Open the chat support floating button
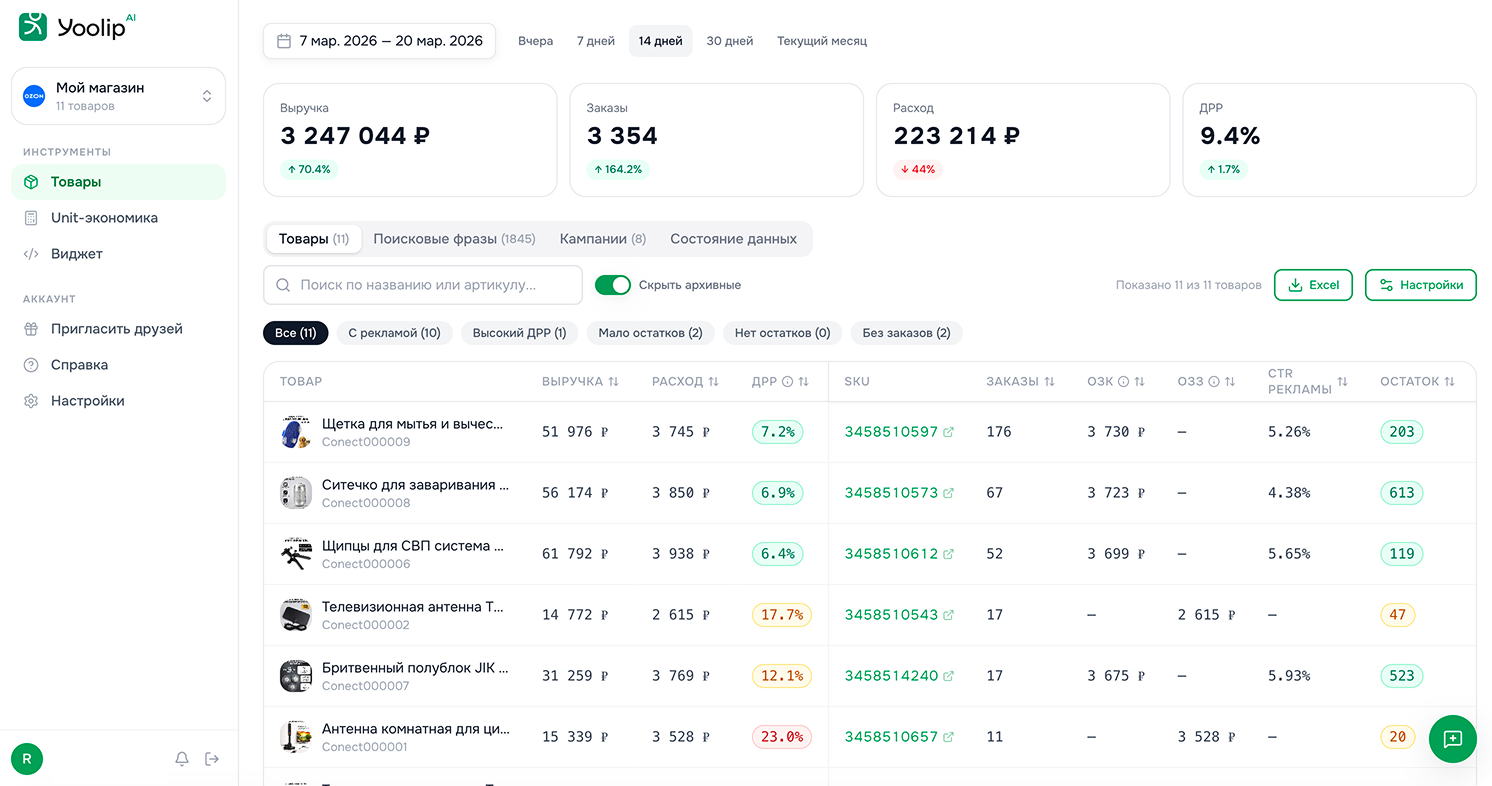The width and height of the screenshot is (1492, 786). (1452, 739)
